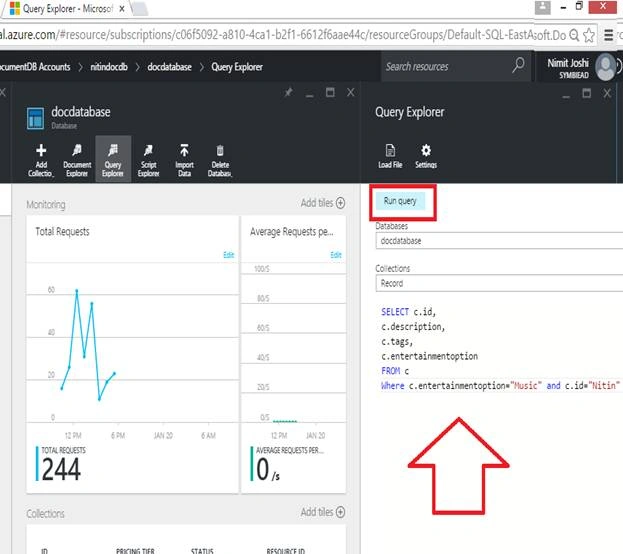Open the Databases dropdown showing docdatabase
The image size is (623, 554).
pos(499,241)
